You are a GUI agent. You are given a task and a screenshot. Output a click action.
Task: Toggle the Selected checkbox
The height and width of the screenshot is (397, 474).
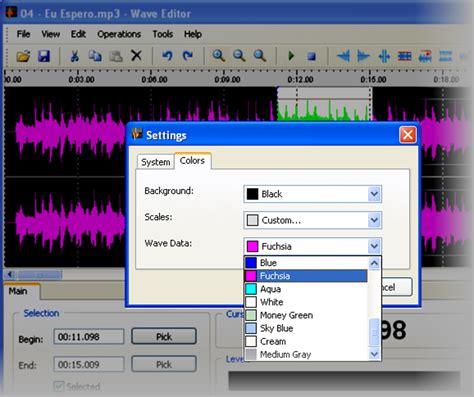59,386
